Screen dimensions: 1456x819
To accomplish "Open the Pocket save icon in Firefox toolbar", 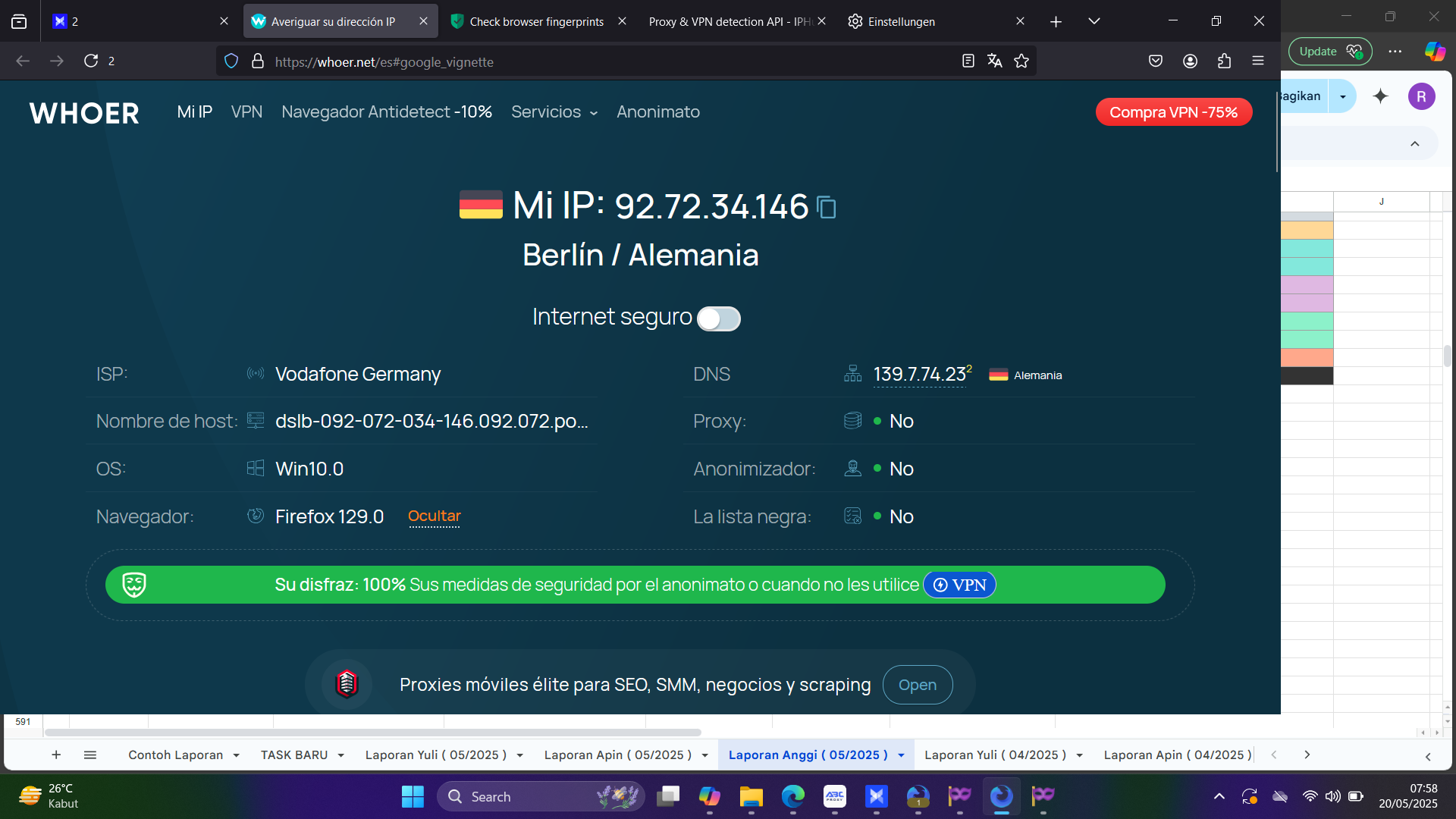I will click(1156, 61).
